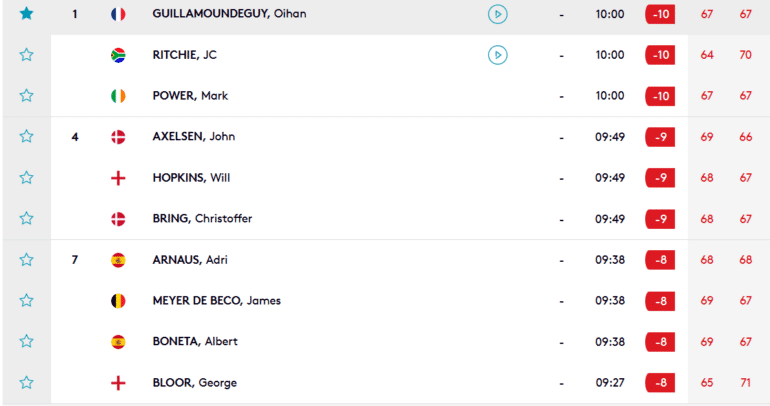The image size is (770, 406).
Task: Expand BLOOR, George row details
Action: click(410, 383)
